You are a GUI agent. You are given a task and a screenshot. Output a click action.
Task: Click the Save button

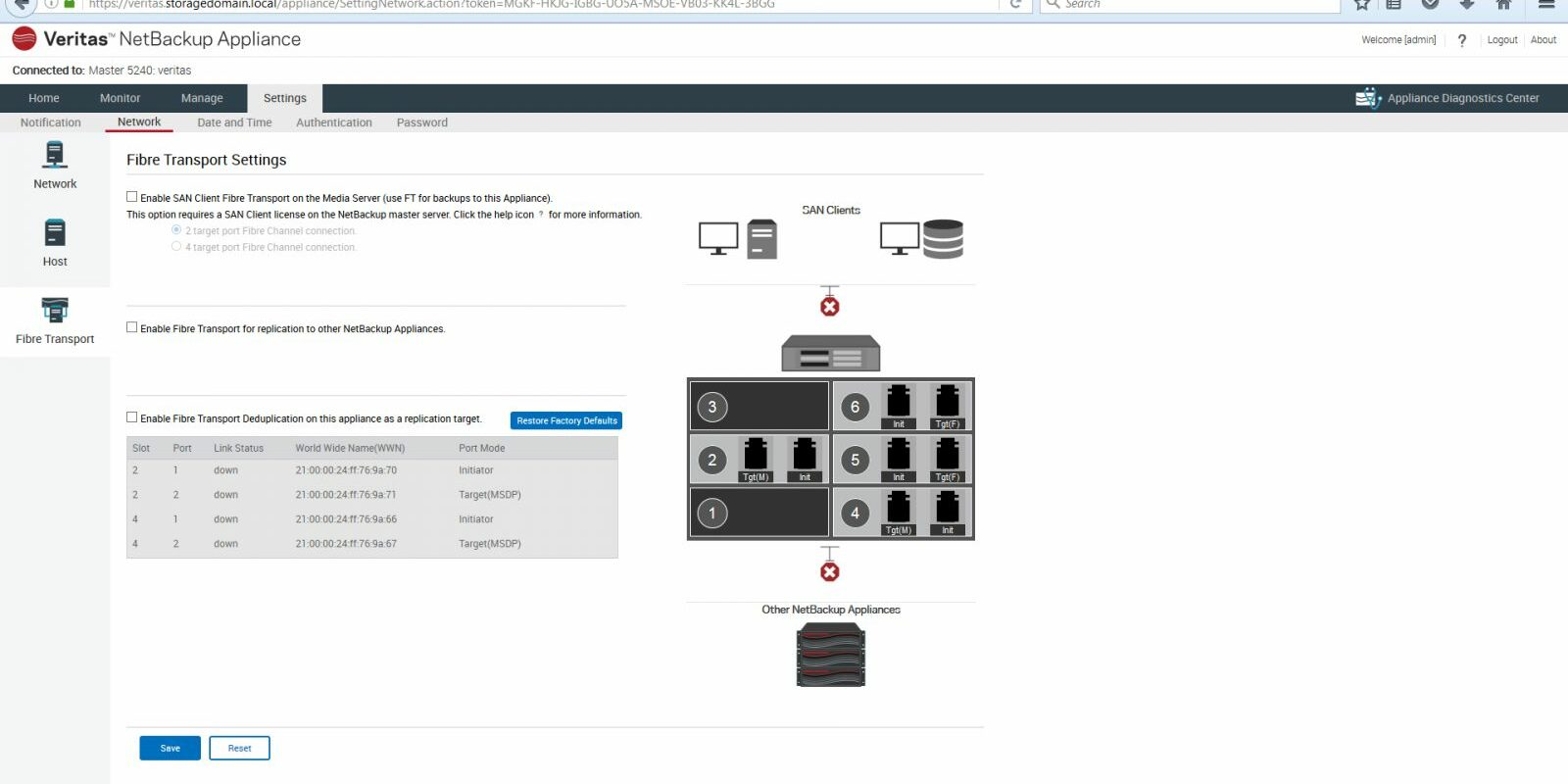pyautogui.click(x=170, y=748)
